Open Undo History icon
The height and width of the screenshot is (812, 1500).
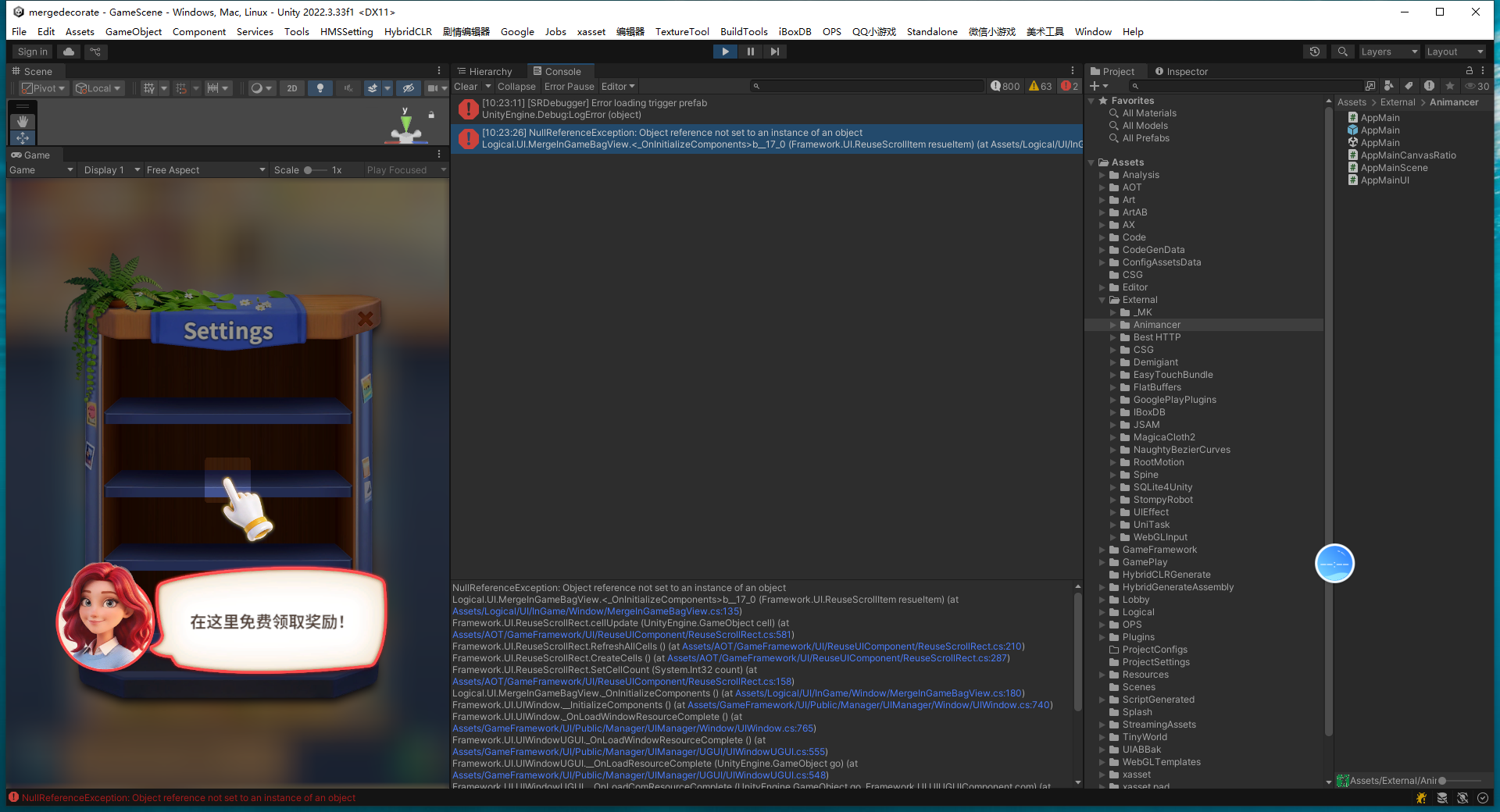coord(1315,52)
